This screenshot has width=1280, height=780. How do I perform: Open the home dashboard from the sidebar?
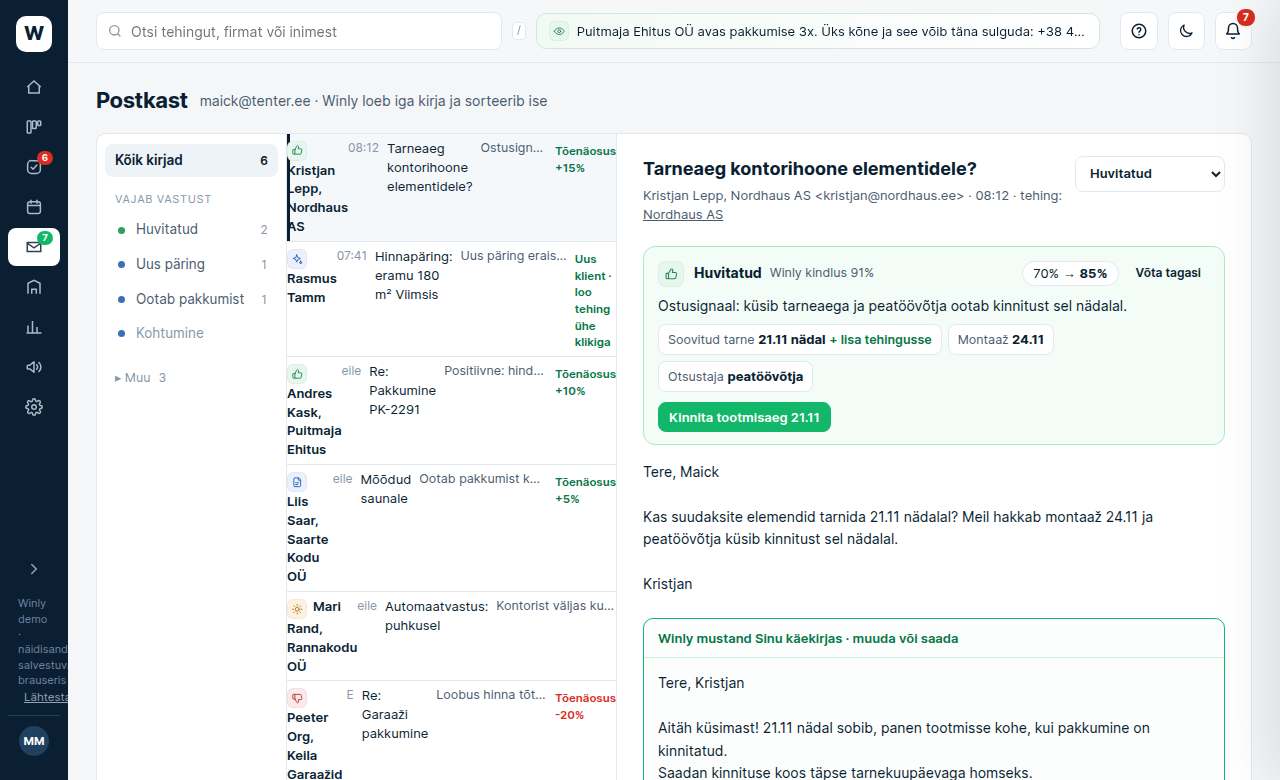(34, 87)
